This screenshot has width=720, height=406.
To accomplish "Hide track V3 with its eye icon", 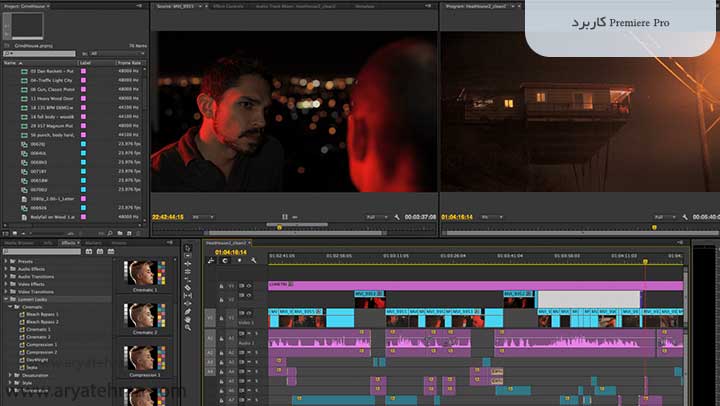I will coord(249,286).
